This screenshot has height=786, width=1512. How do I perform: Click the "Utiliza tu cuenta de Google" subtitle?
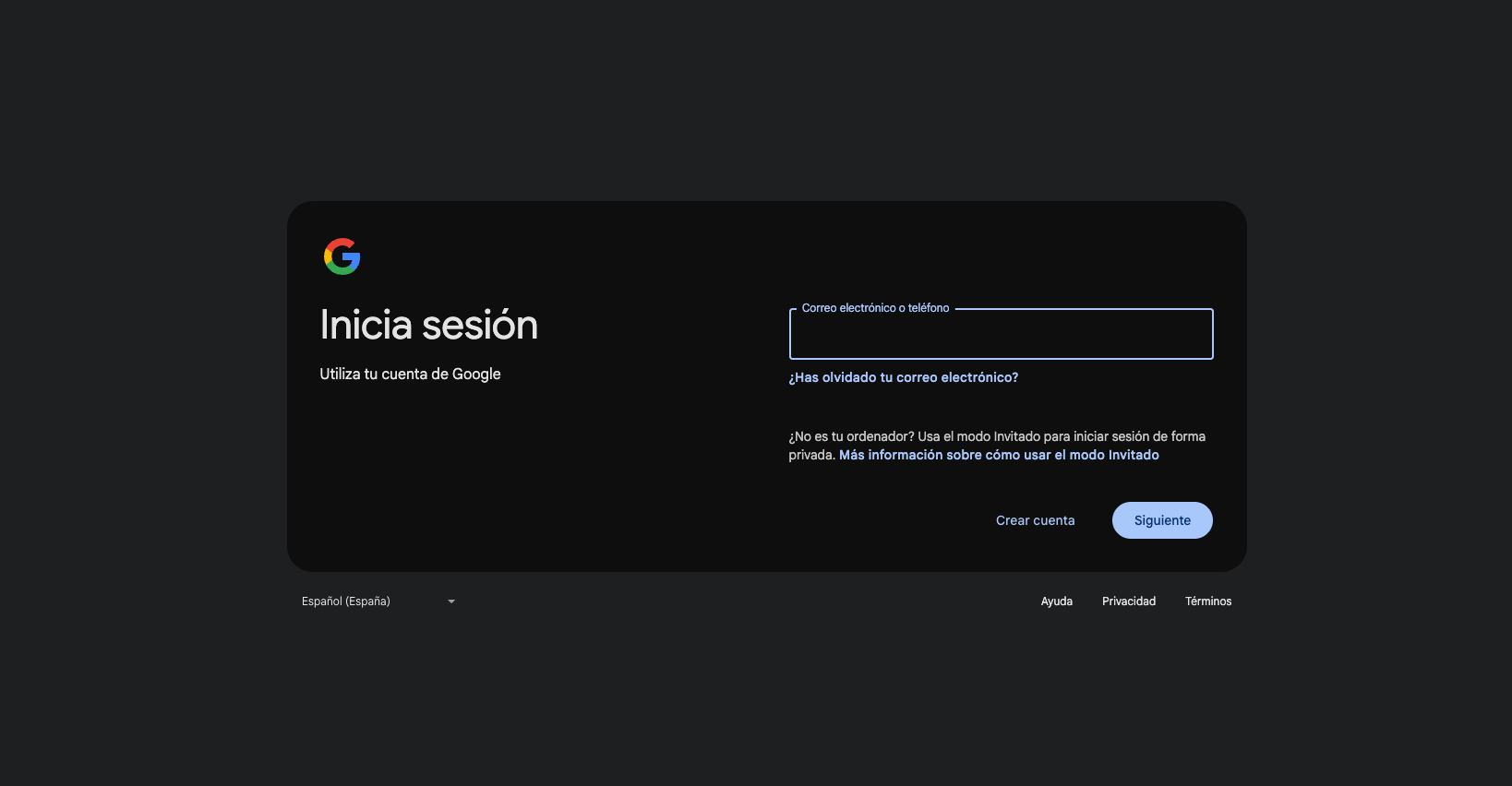click(x=410, y=374)
